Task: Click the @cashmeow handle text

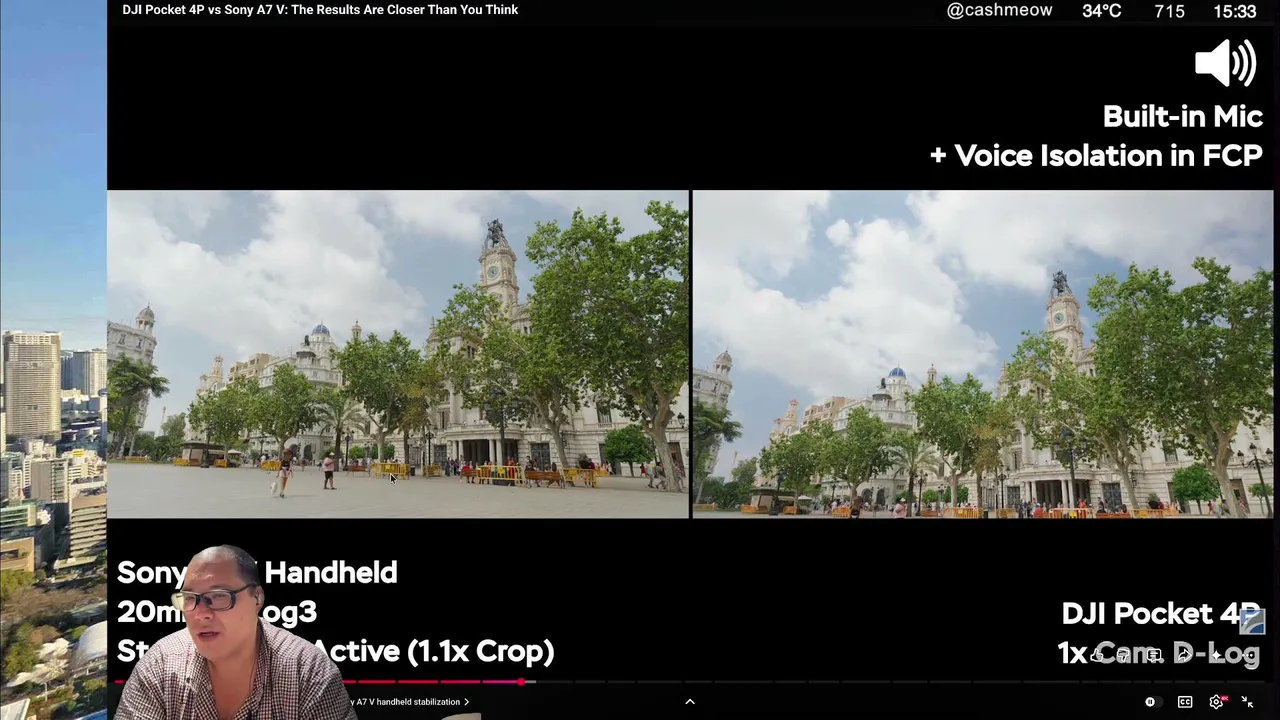Action: (x=999, y=11)
